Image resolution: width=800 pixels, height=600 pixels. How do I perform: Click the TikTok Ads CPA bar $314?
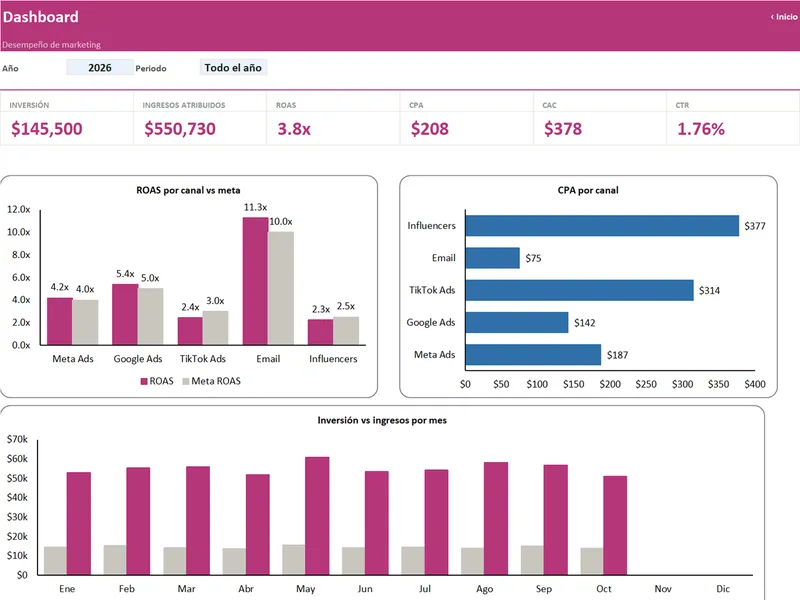pyautogui.click(x=580, y=290)
